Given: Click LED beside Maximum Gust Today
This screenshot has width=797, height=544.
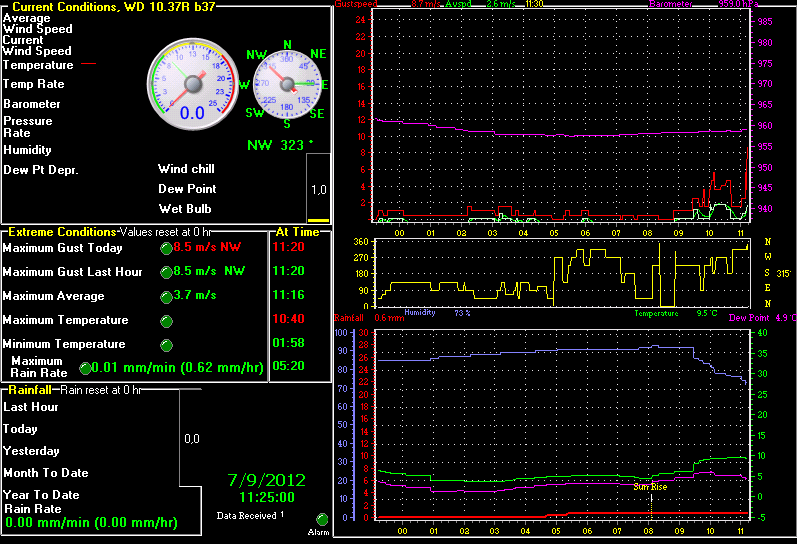Looking at the screenshot, I should pyautogui.click(x=166, y=248).
